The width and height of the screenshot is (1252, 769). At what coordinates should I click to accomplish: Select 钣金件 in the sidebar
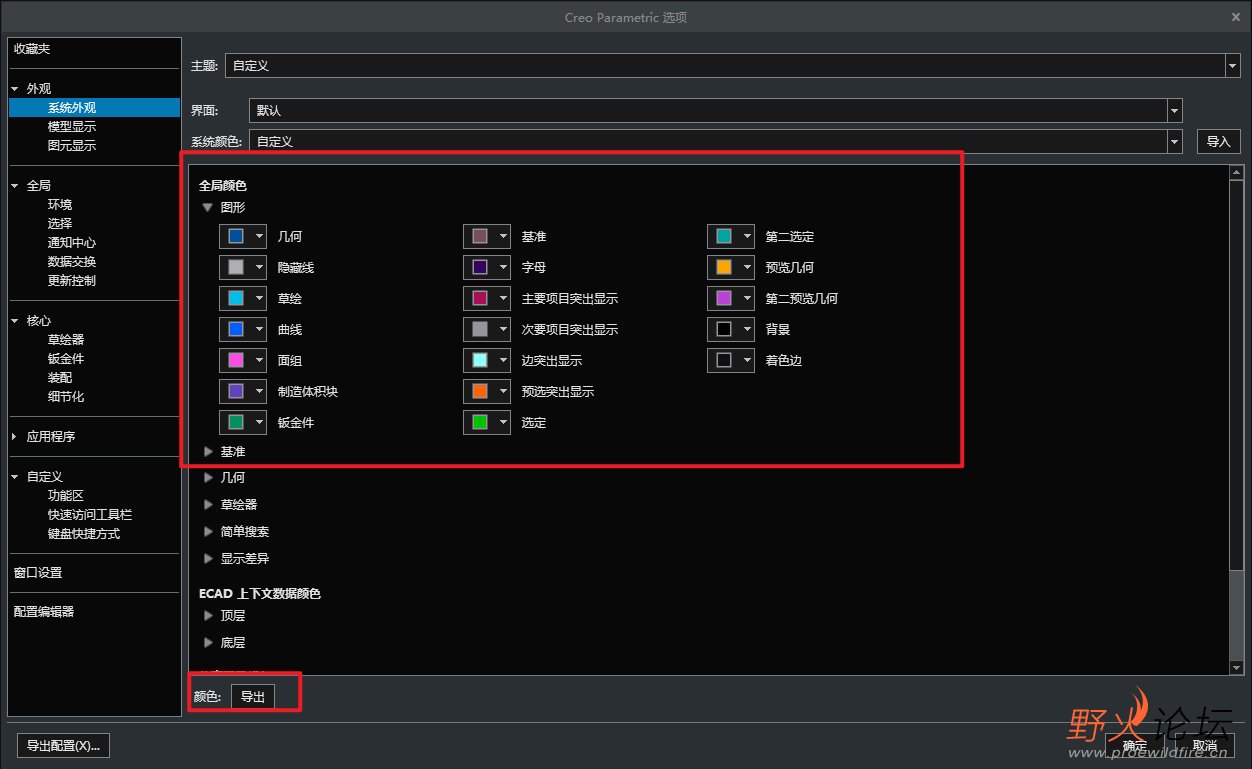[x=66, y=359]
